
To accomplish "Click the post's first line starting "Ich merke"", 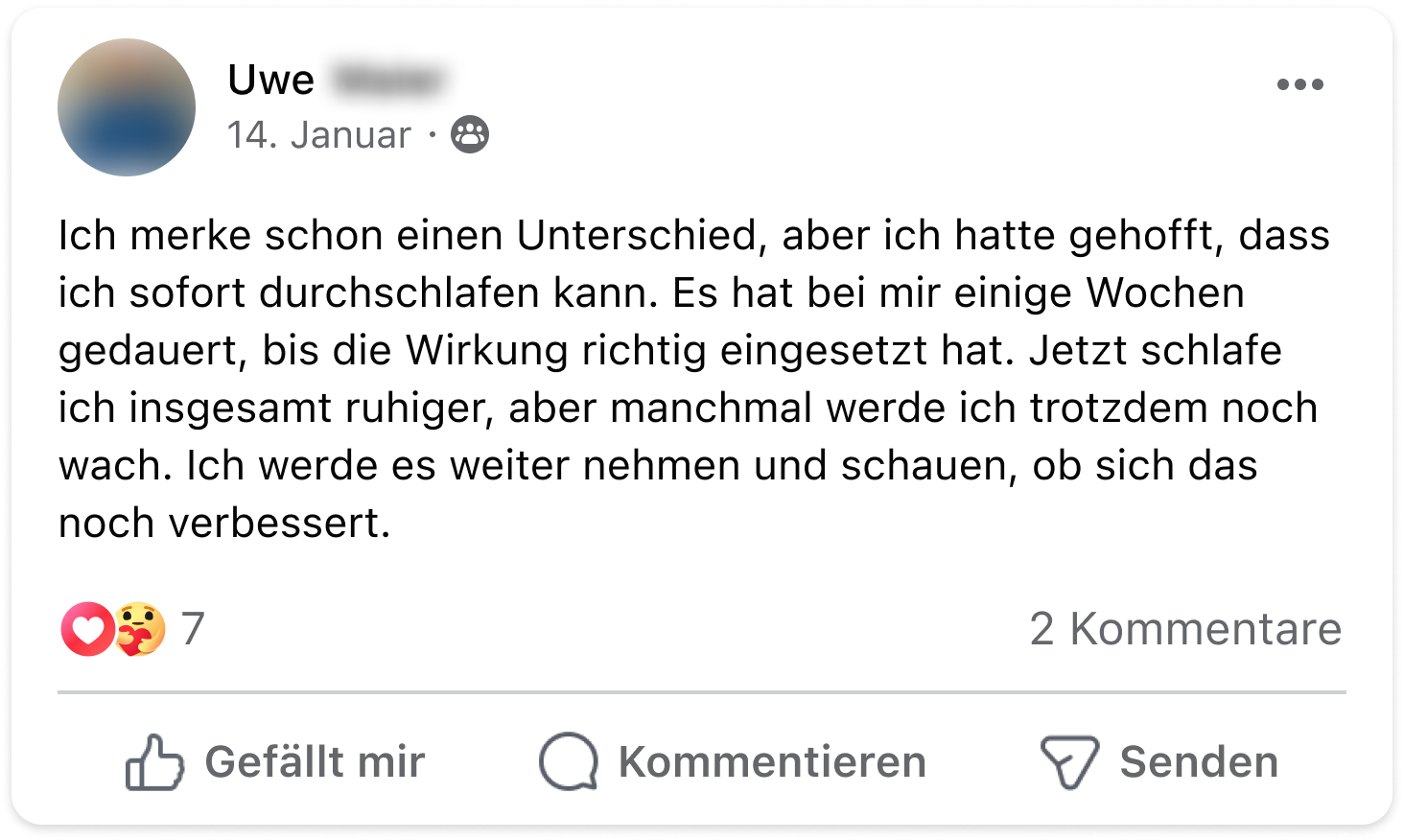I will 693,236.
